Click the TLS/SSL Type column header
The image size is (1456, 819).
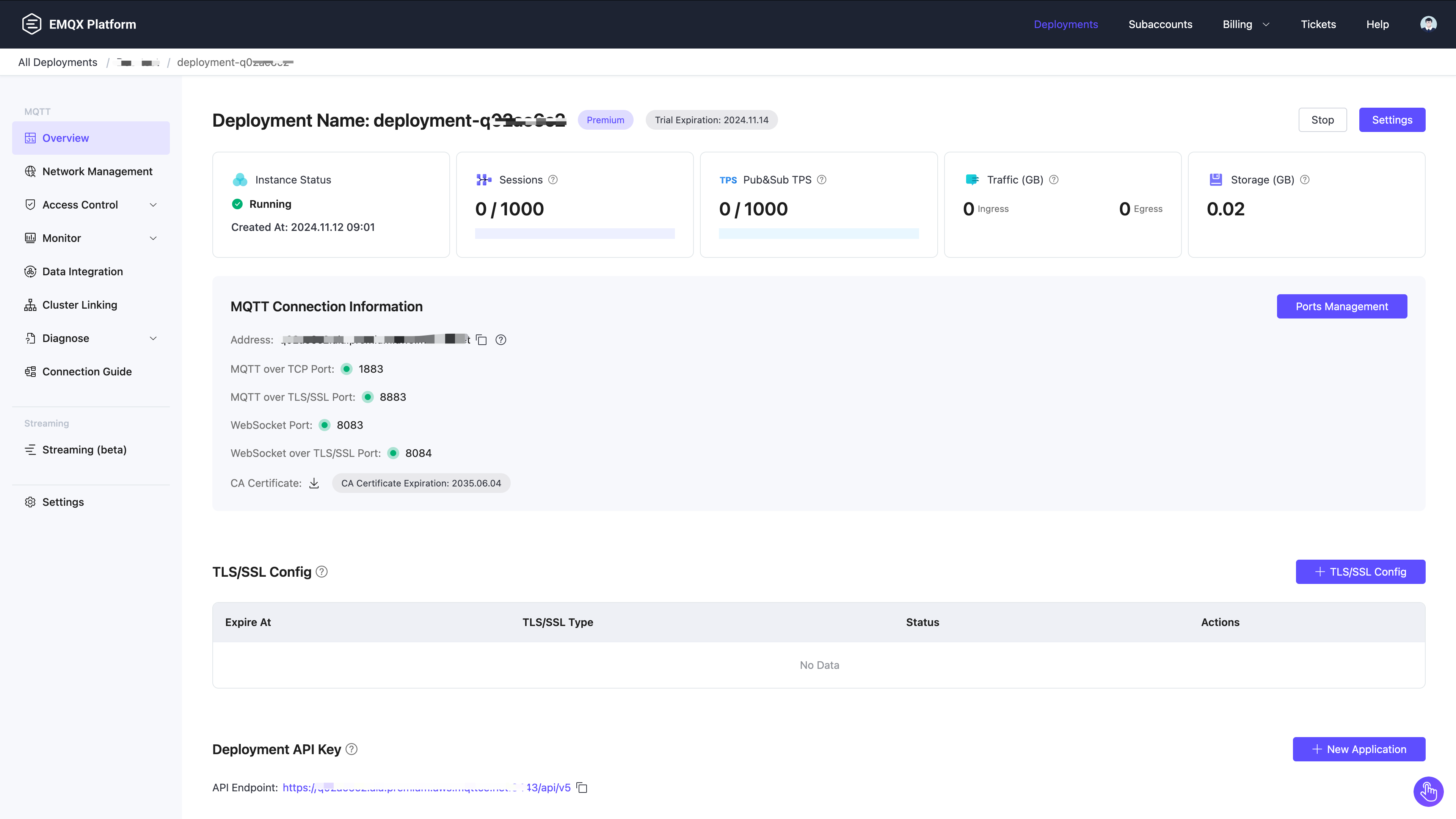click(558, 622)
